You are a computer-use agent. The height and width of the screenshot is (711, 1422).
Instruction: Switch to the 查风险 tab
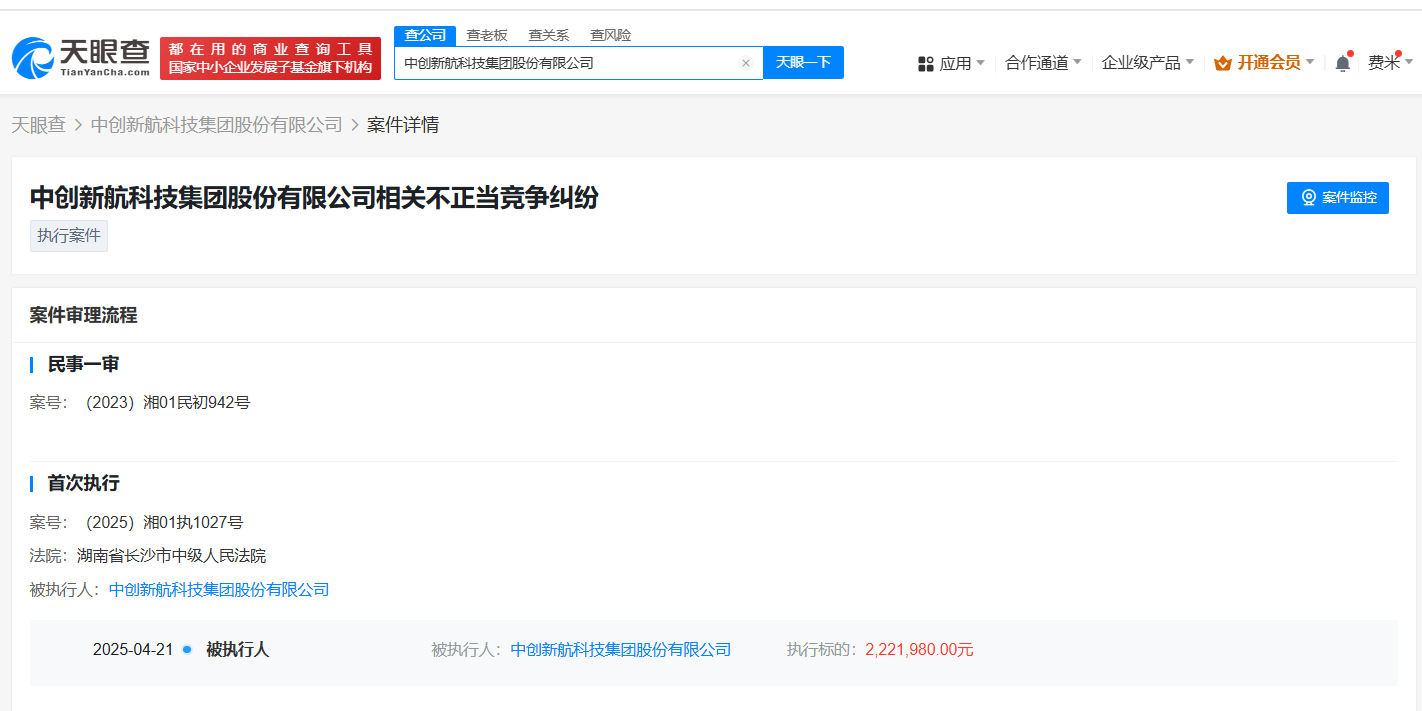[x=611, y=35]
